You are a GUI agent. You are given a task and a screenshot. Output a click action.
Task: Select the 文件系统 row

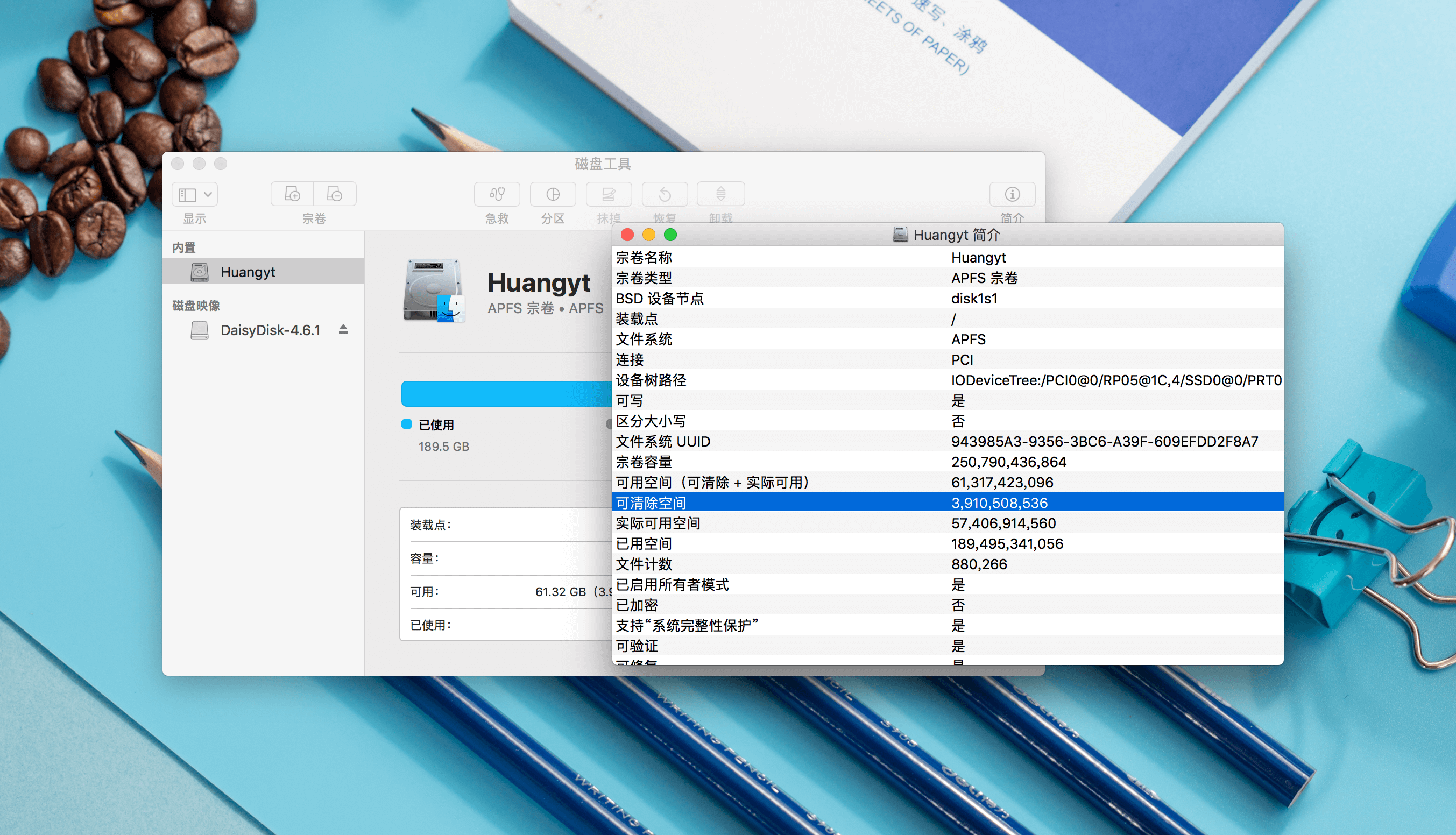click(x=948, y=339)
